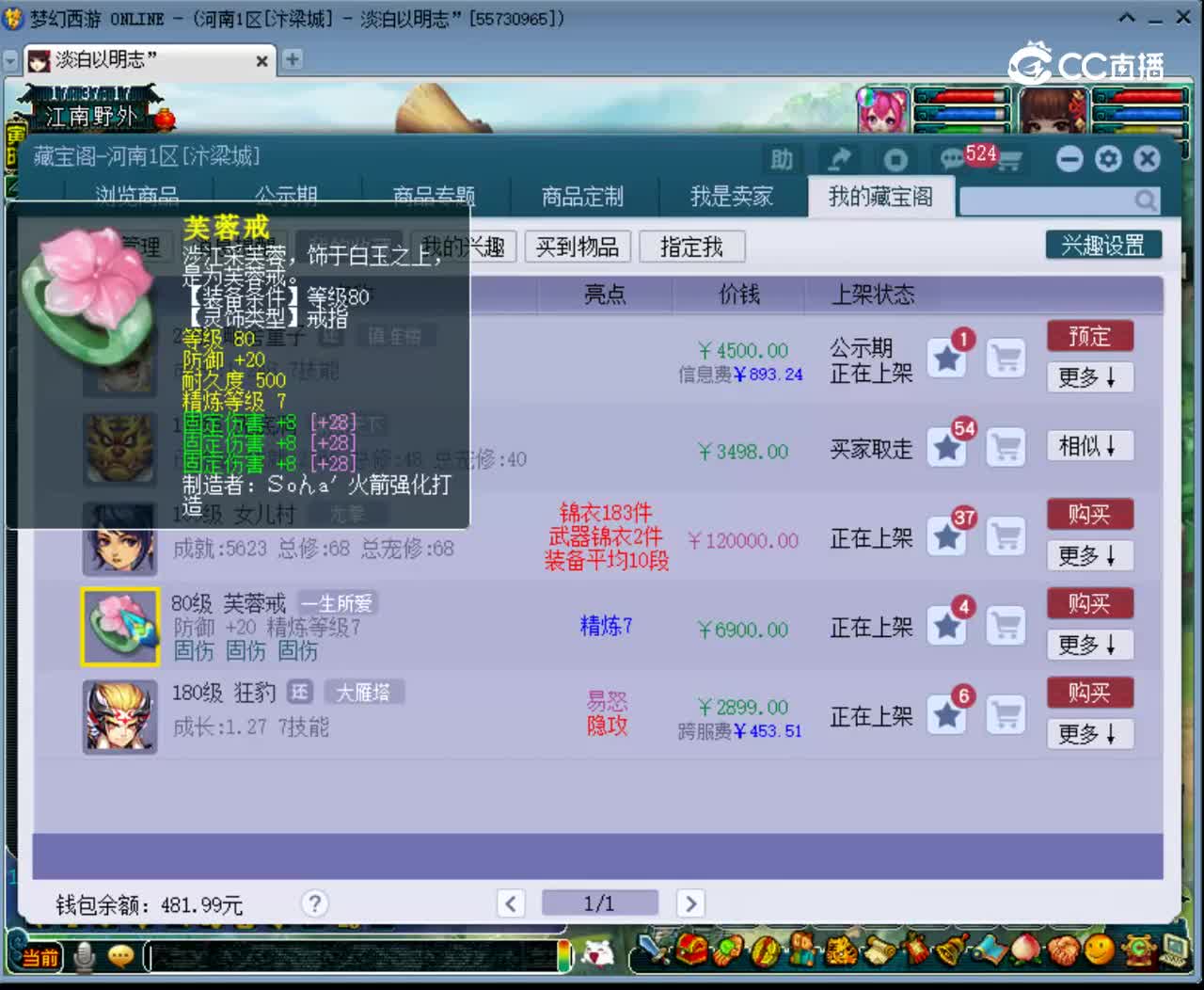
Task: Click the magnifier search icon
Action: [1145, 200]
